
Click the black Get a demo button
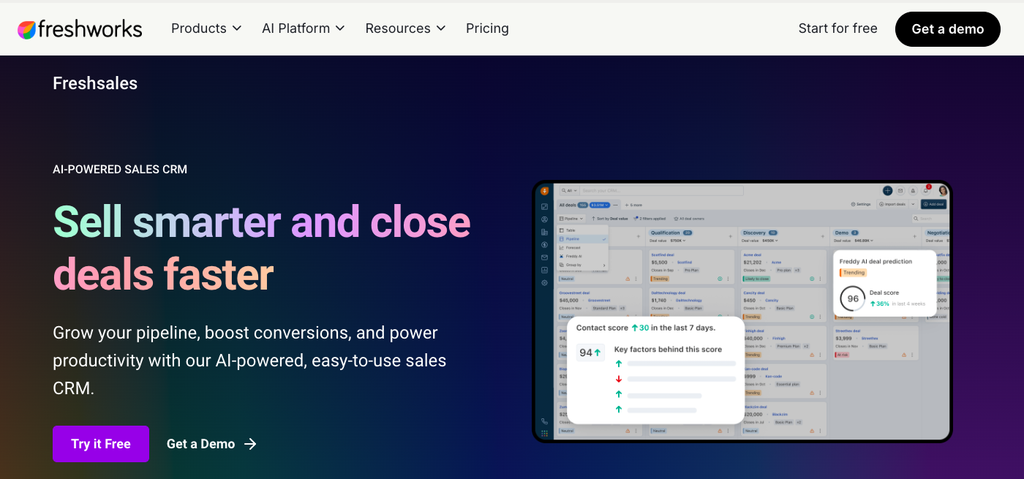pyautogui.click(x=948, y=29)
